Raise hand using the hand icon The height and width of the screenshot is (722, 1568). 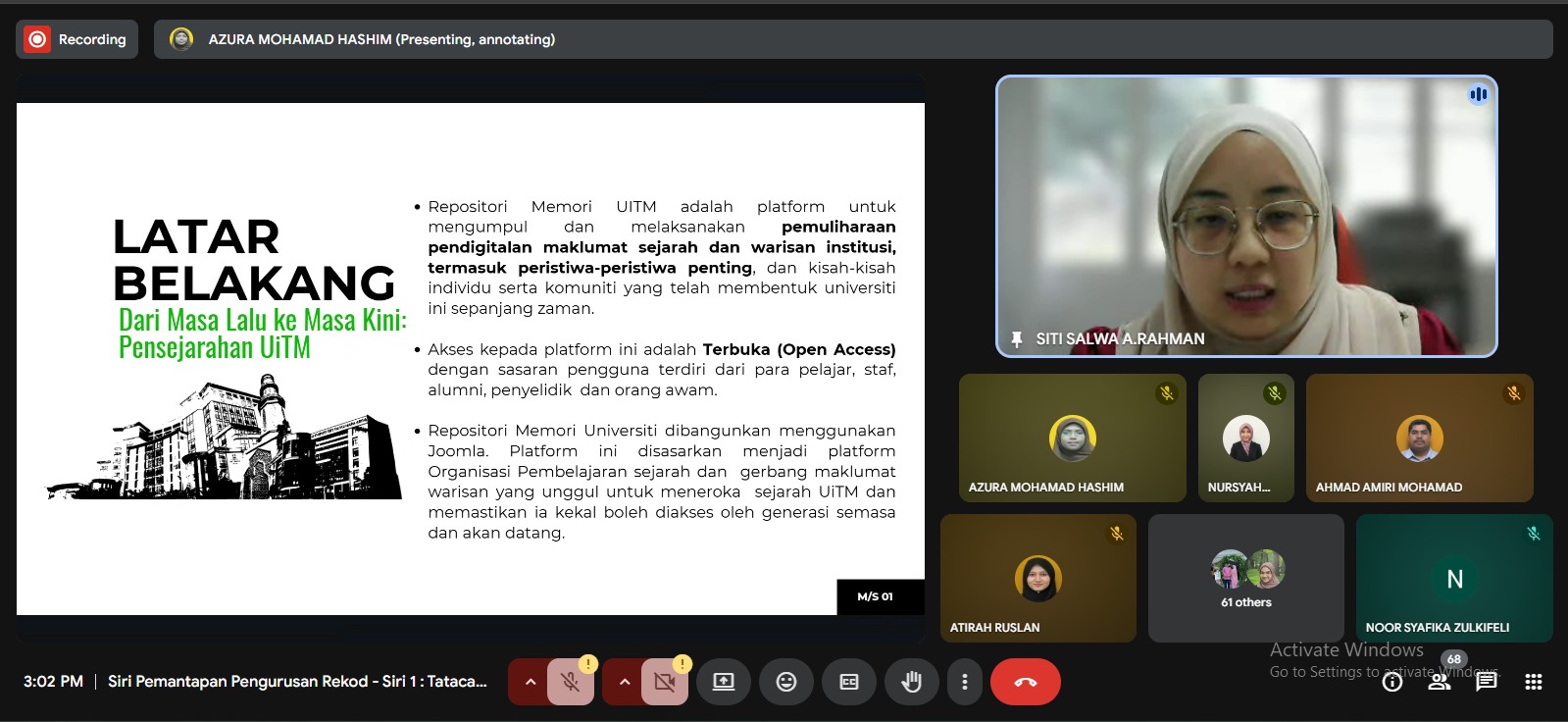[911, 682]
